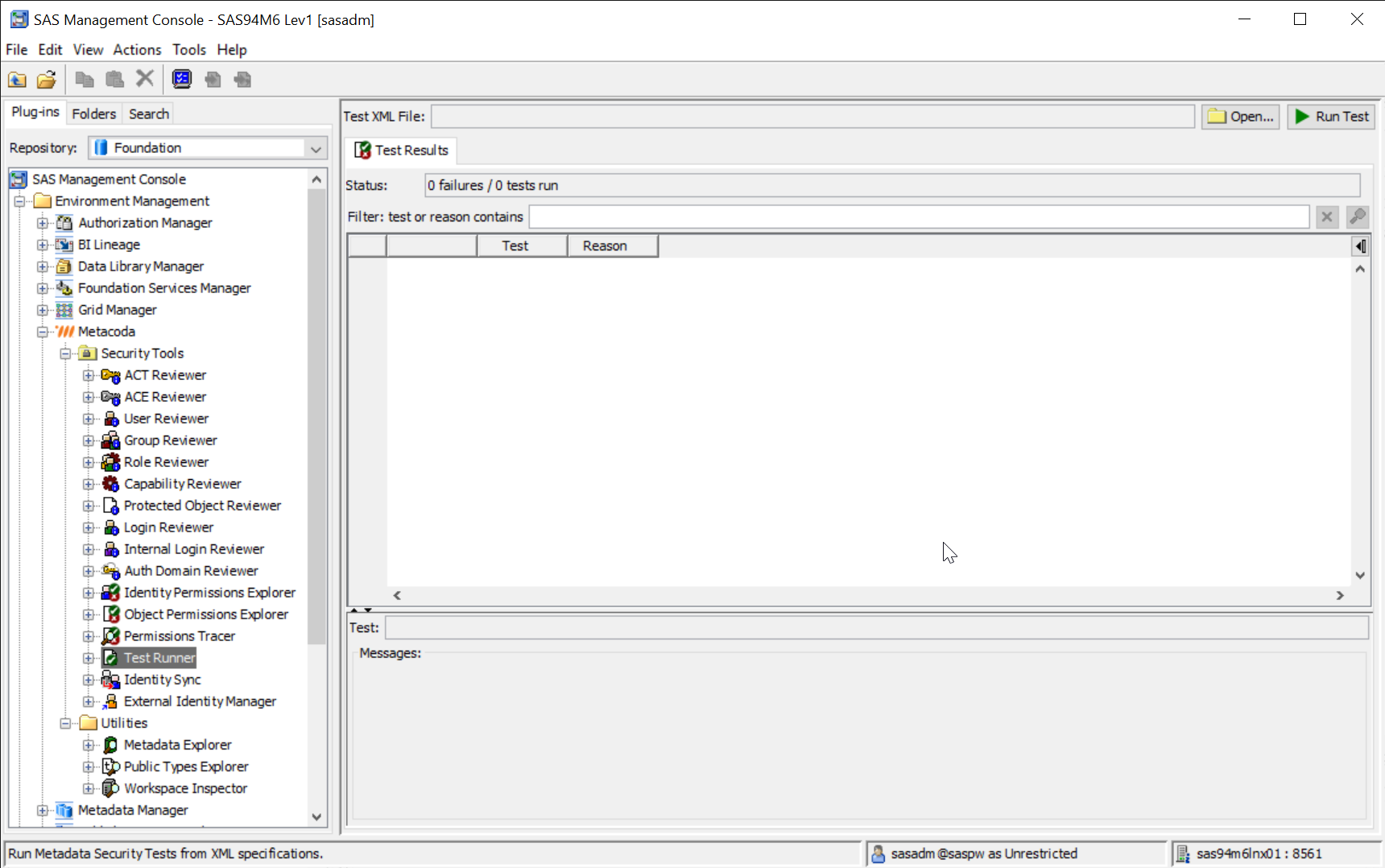The width and height of the screenshot is (1385, 868).
Task: Open the Repository Foundation dropdown
Action: (316, 148)
